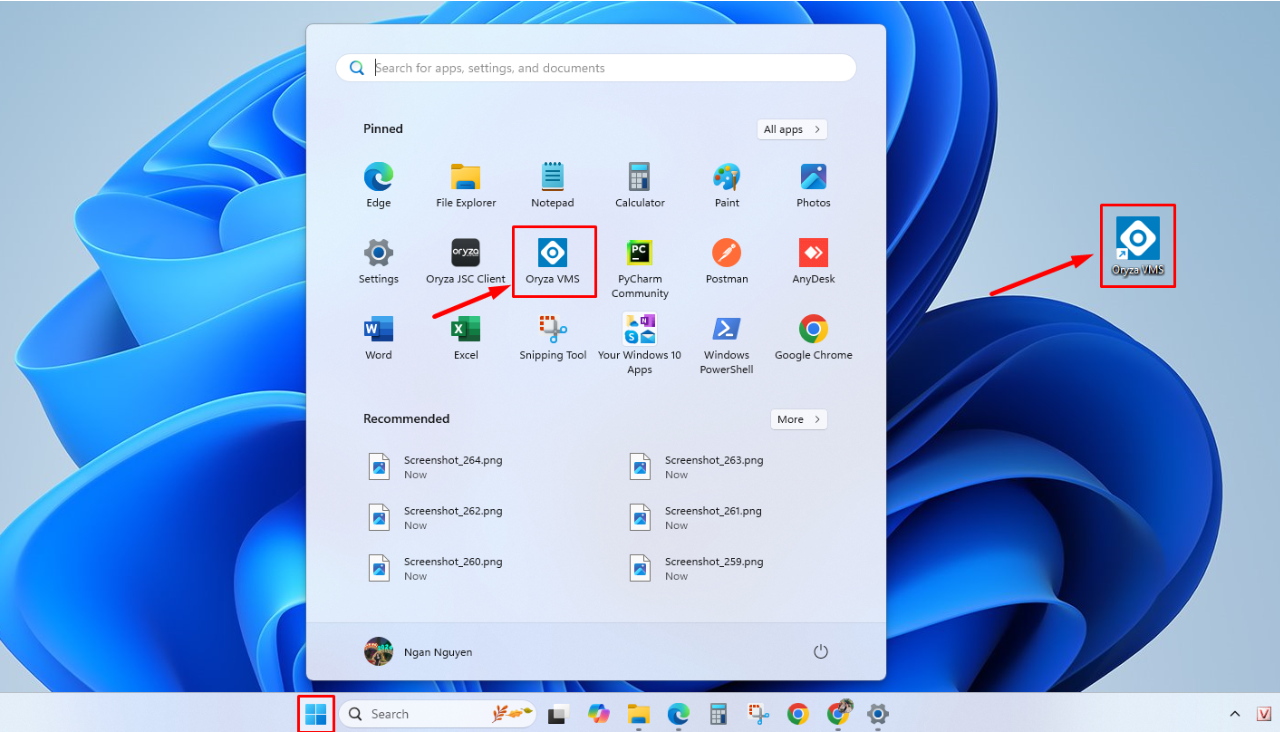Open Edge from the taskbar

click(679, 714)
